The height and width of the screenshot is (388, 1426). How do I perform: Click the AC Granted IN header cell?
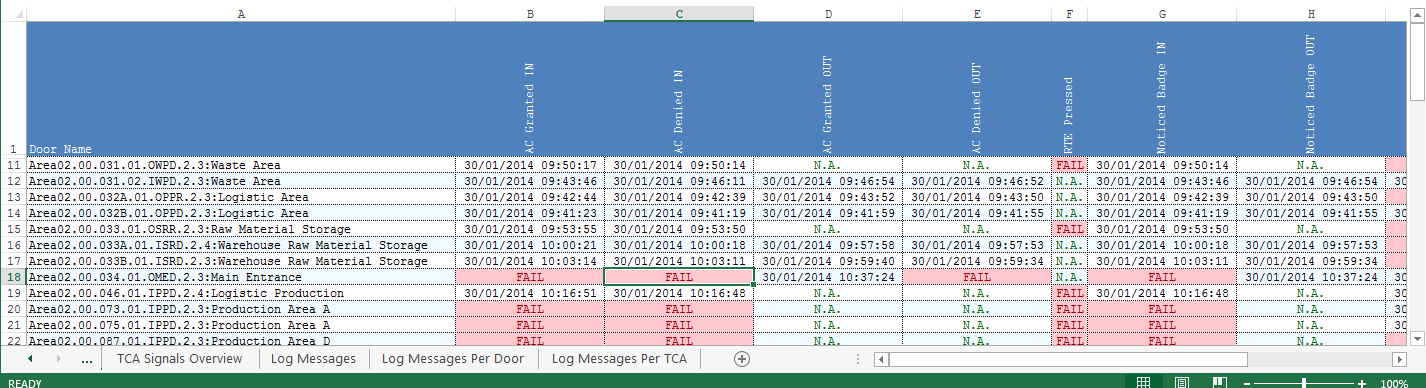[530, 89]
